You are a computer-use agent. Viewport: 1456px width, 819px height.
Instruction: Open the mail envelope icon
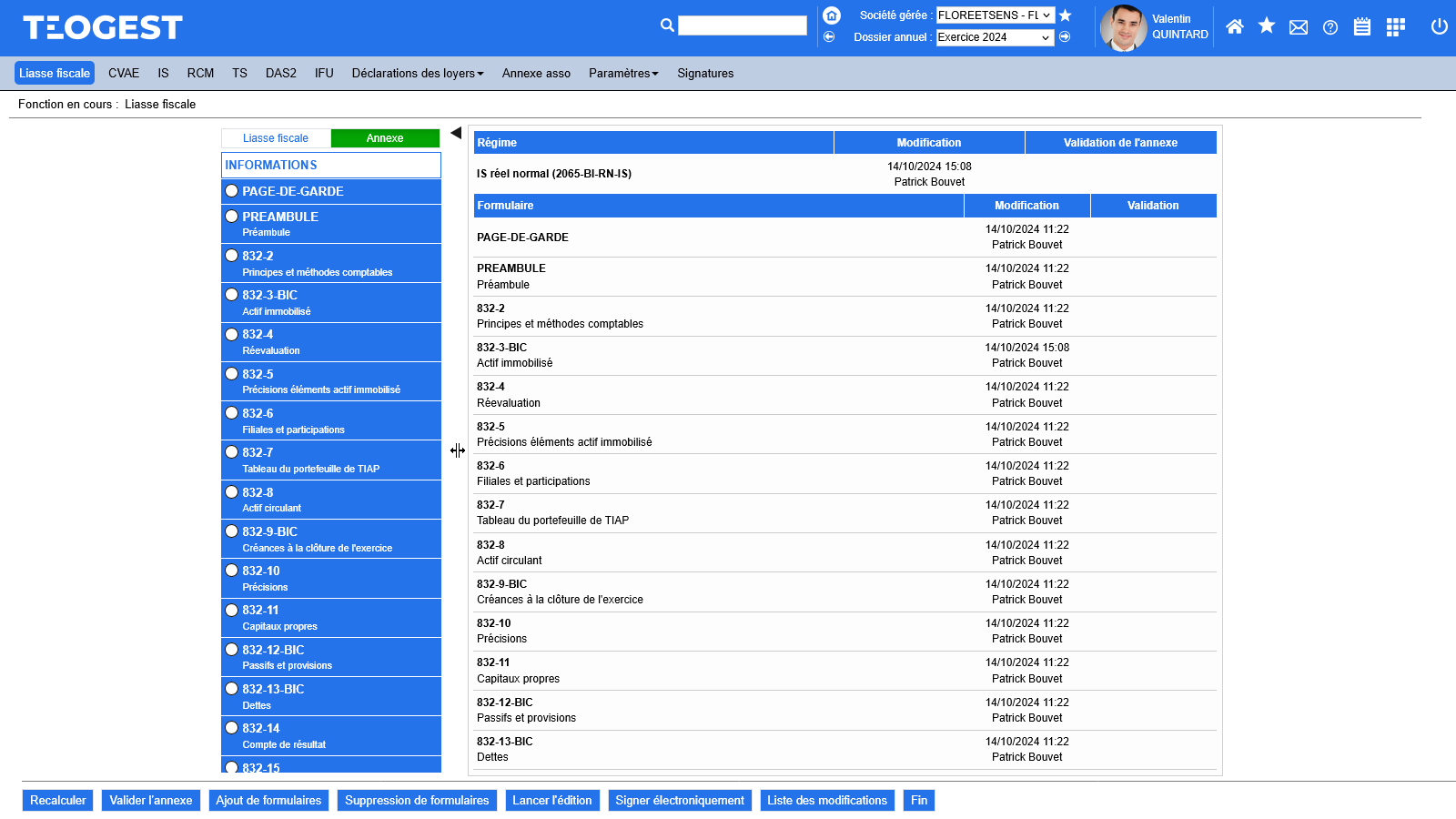[1299, 27]
